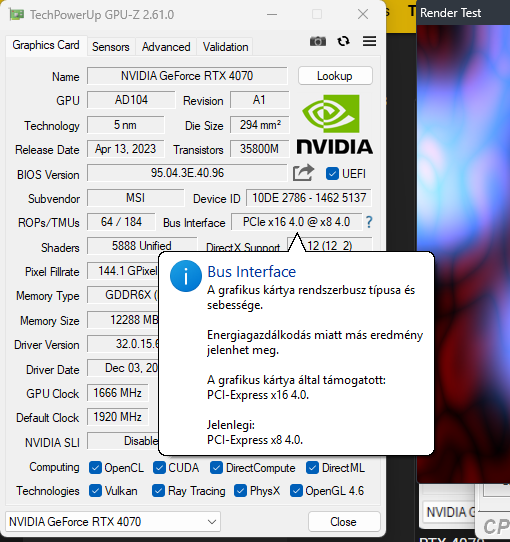The width and height of the screenshot is (510, 542).
Task: Toggle the OpenCL checkbox
Action: point(95,468)
